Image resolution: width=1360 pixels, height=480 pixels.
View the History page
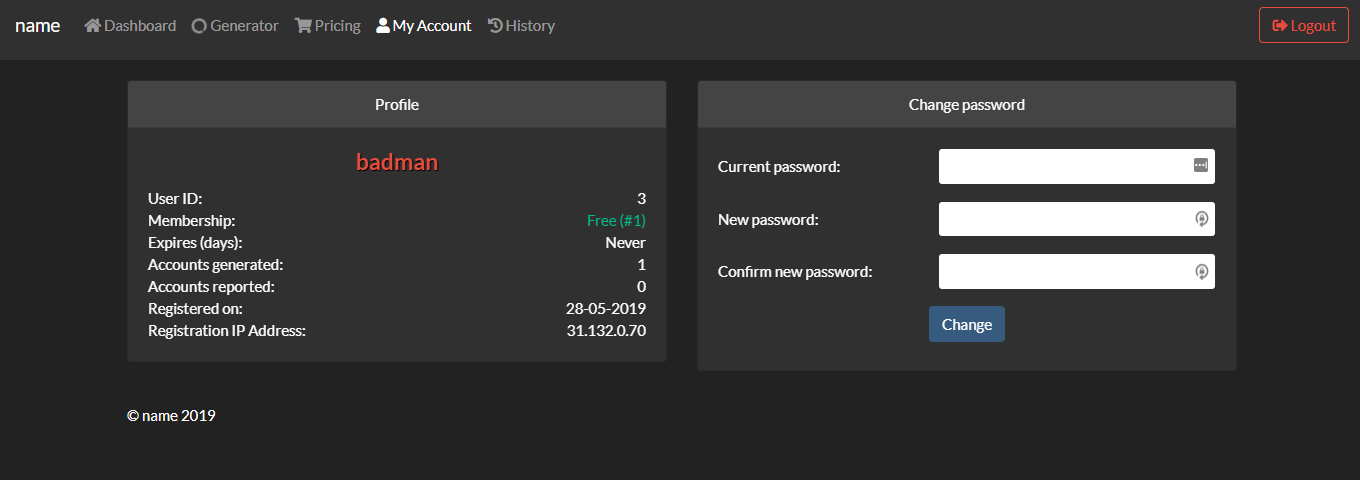521,26
